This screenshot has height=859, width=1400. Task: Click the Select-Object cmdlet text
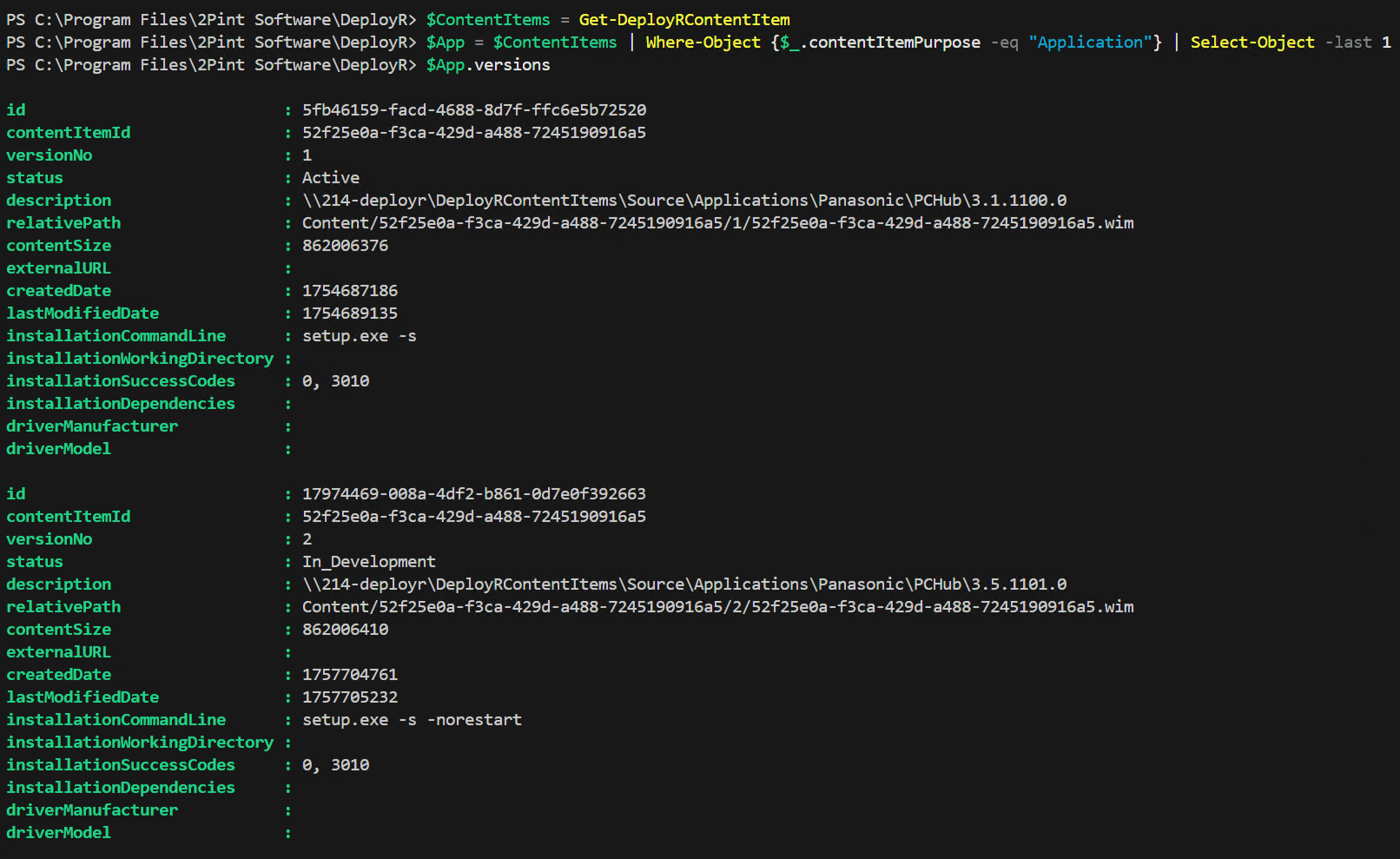point(1252,43)
